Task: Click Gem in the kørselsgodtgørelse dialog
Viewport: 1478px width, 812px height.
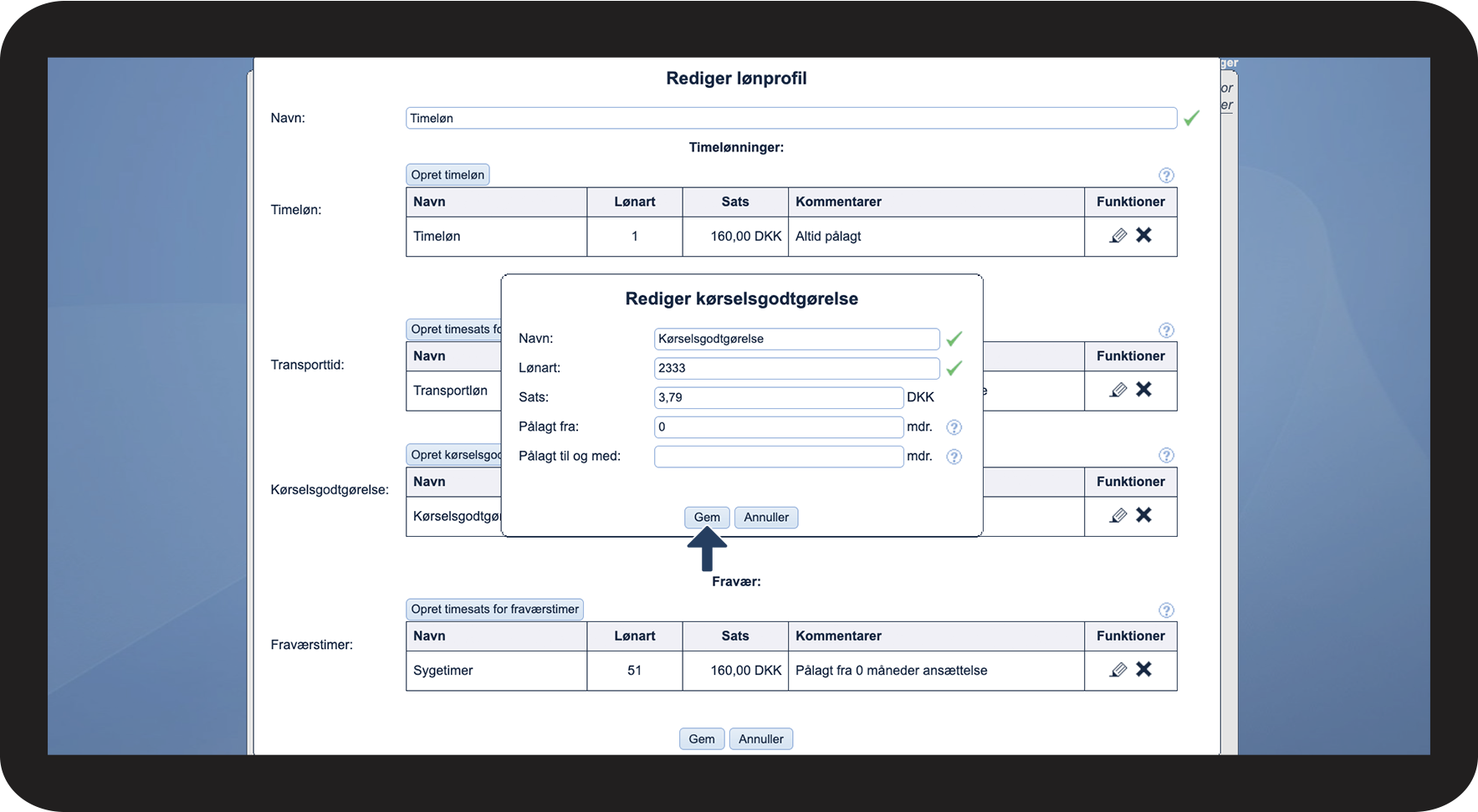Action: pos(707,518)
